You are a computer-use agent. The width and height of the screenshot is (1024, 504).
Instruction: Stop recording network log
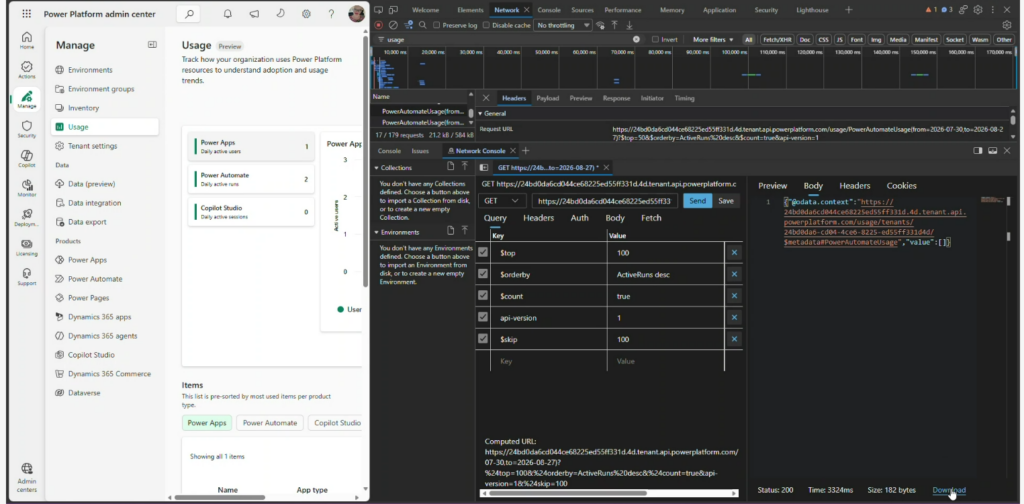tap(378, 25)
